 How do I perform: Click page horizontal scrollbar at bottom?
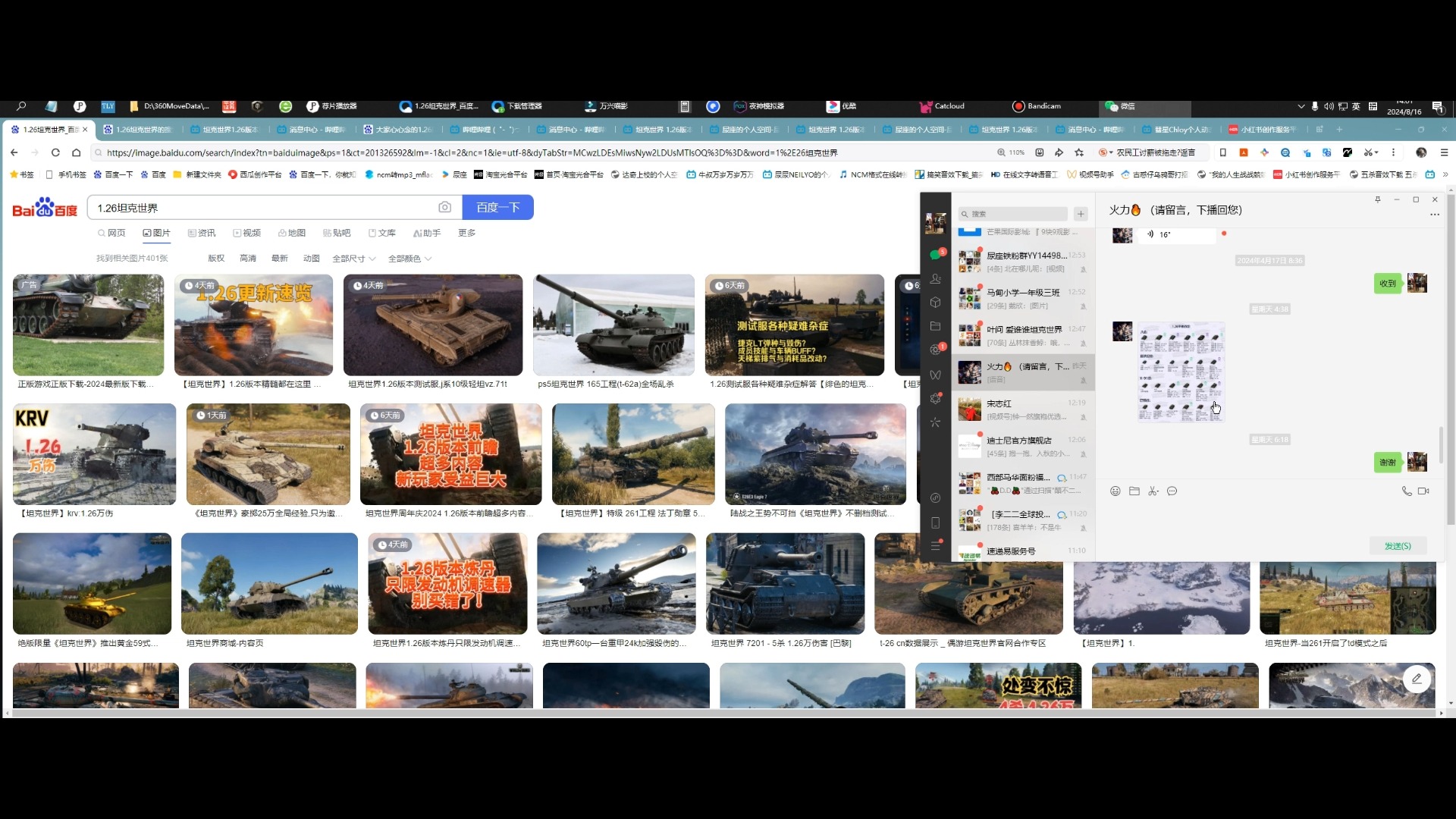tap(724, 714)
